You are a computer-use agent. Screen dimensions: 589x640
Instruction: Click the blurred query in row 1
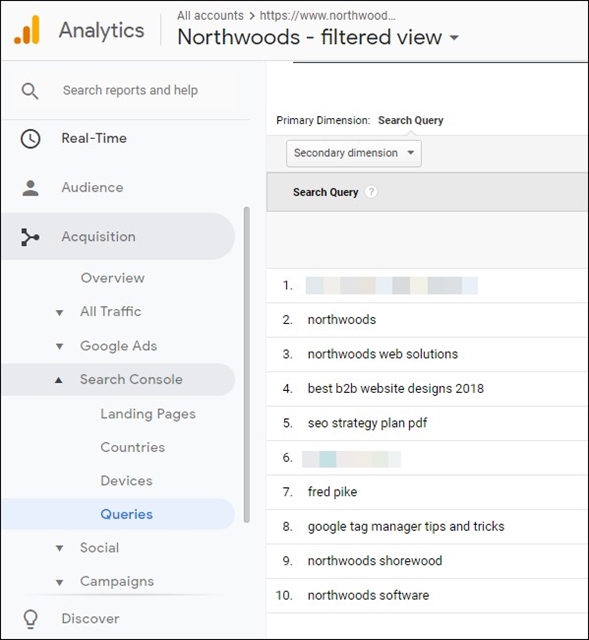pos(392,285)
